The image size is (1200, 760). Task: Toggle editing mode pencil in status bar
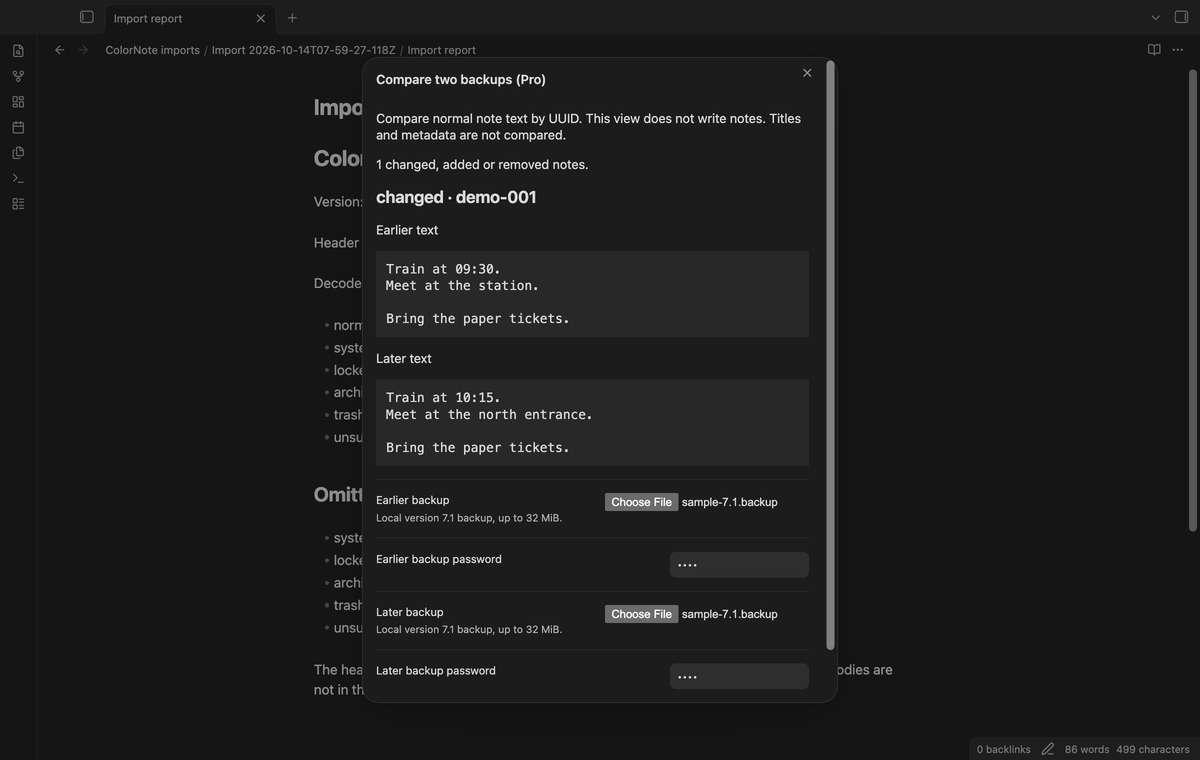click(1048, 749)
